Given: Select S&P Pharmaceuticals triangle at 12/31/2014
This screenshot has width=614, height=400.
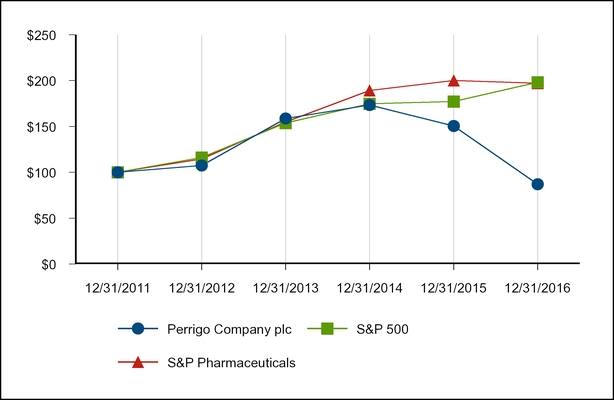Looking at the screenshot, I should pyautogui.click(x=369, y=91).
